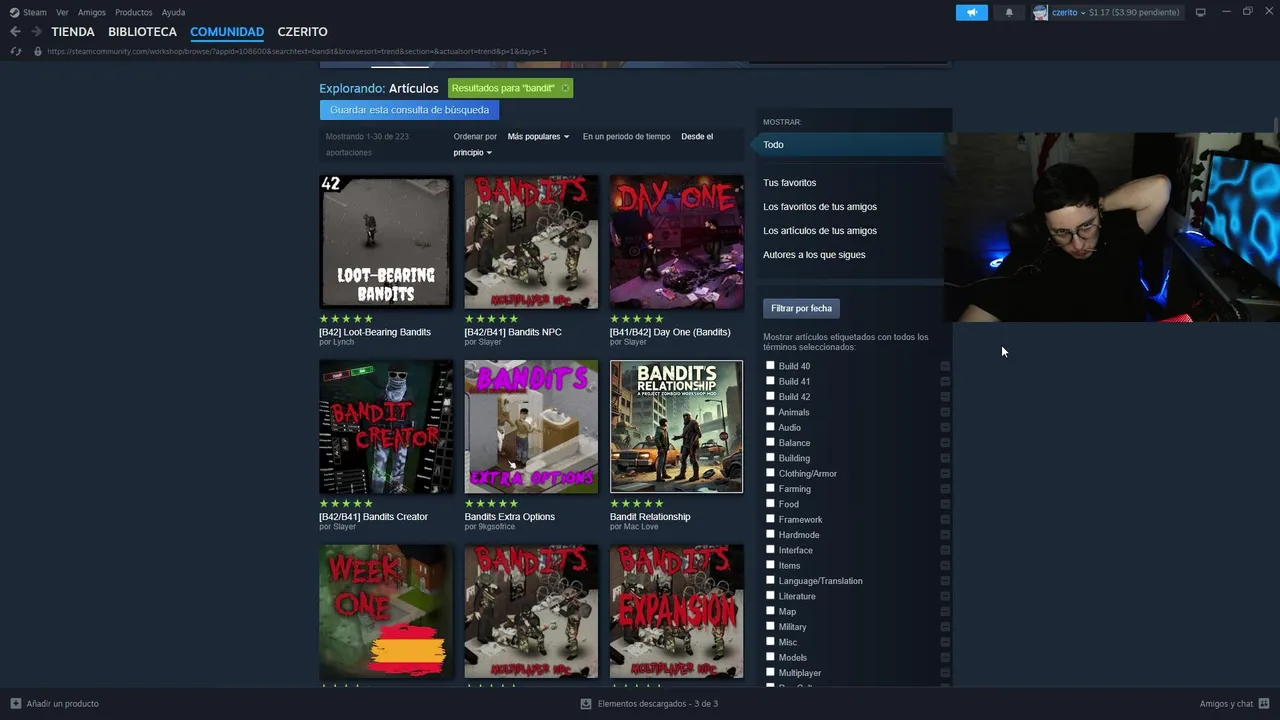This screenshot has height=720, width=1280.
Task: Show Autores a los que sigues
Action: coord(814,255)
